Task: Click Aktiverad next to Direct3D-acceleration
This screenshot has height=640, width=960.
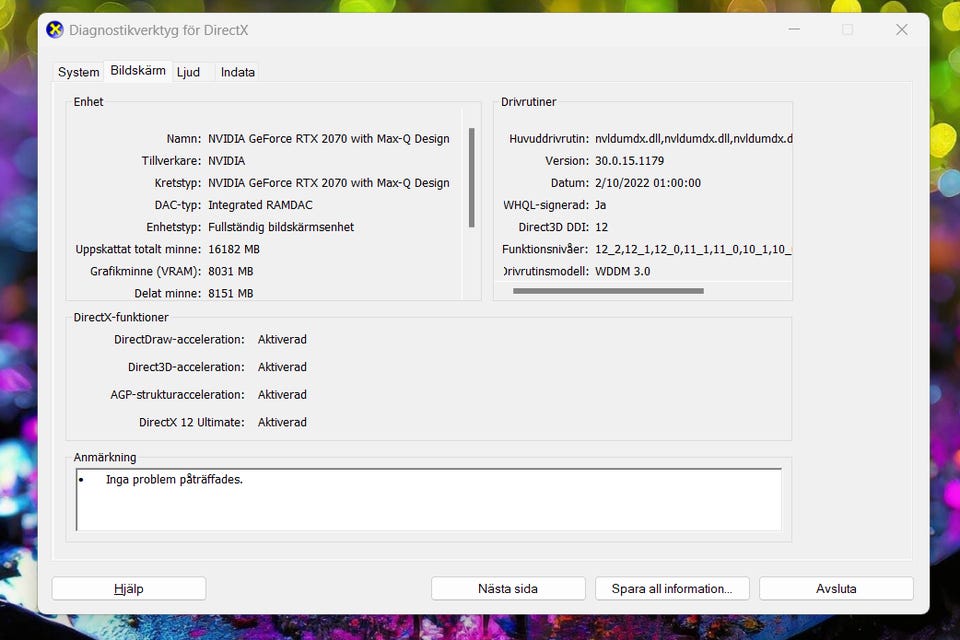Action: [282, 367]
